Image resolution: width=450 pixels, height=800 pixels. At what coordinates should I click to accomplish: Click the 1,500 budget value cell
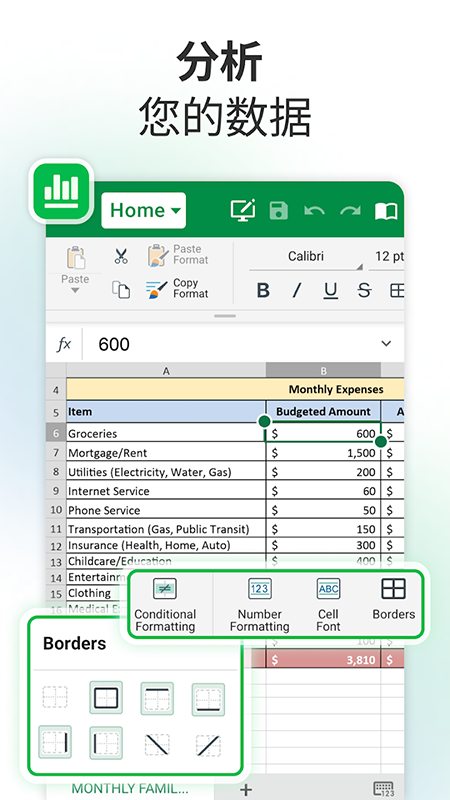323,453
